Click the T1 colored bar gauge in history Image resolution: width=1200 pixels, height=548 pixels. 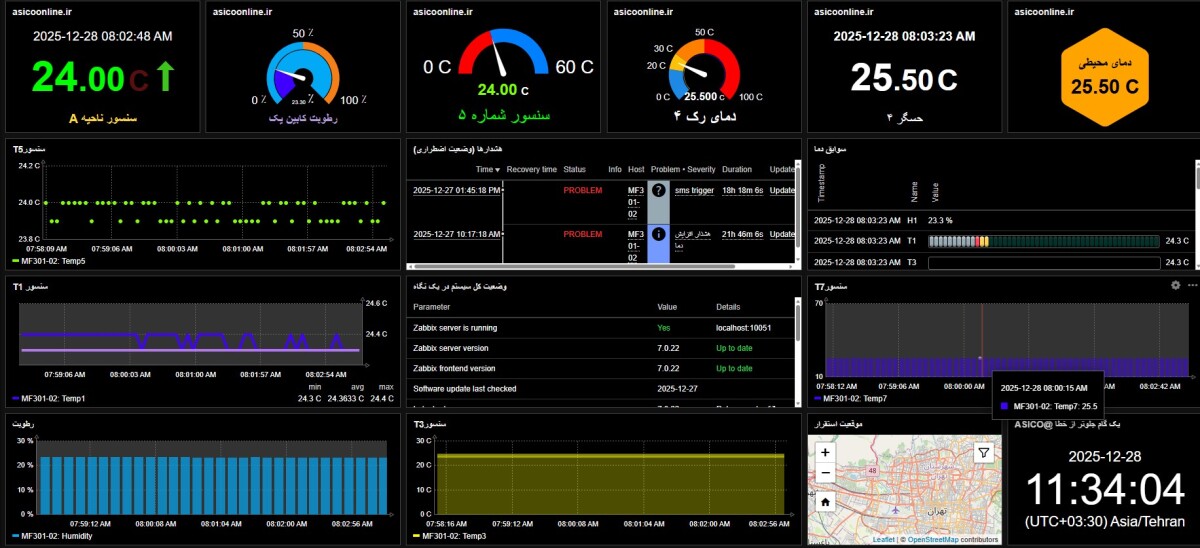(x=1042, y=241)
